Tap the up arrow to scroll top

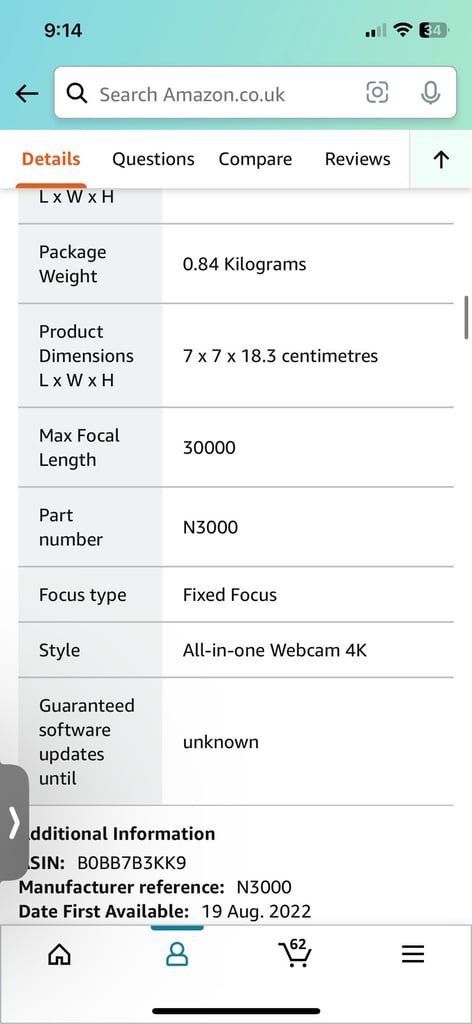(441, 159)
